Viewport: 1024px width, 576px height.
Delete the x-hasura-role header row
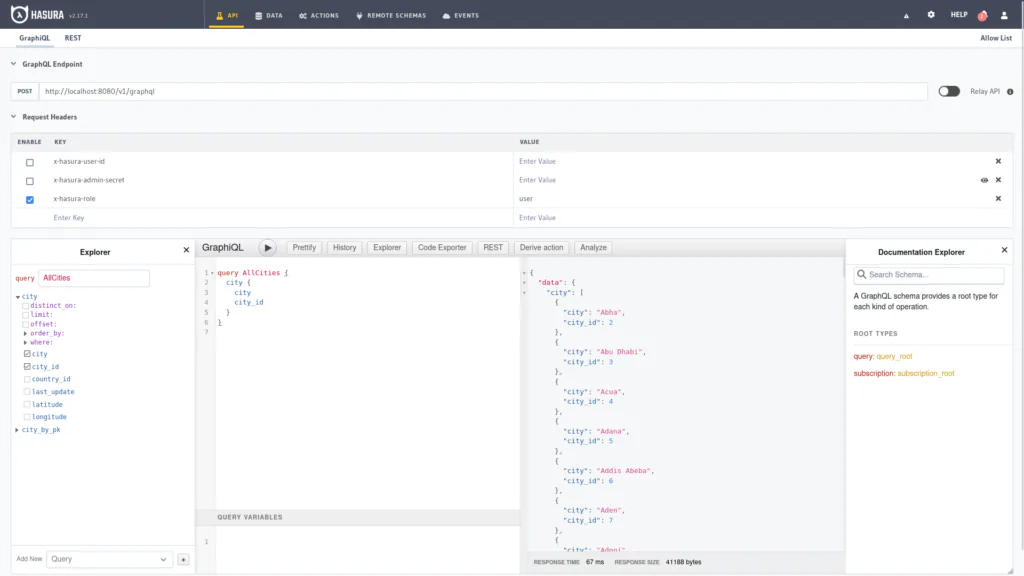[x=998, y=199]
